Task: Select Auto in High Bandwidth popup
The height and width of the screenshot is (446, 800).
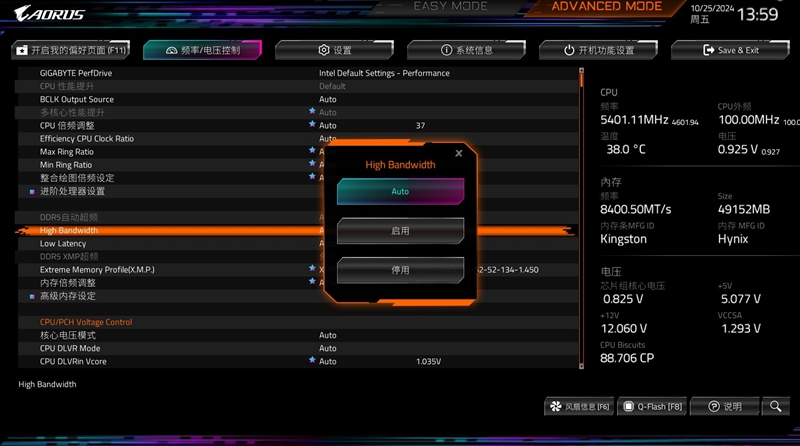Action: (400, 191)
